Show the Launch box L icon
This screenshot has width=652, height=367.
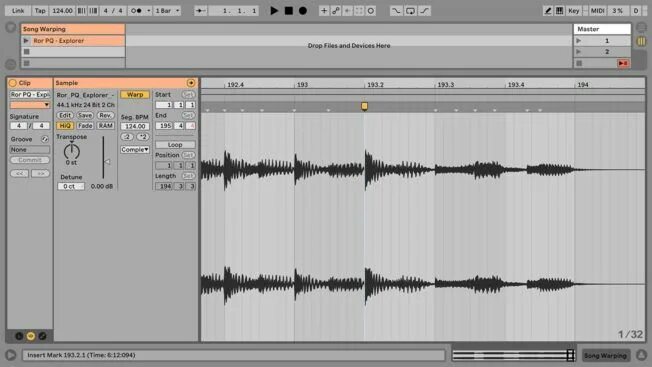(19, 336)
